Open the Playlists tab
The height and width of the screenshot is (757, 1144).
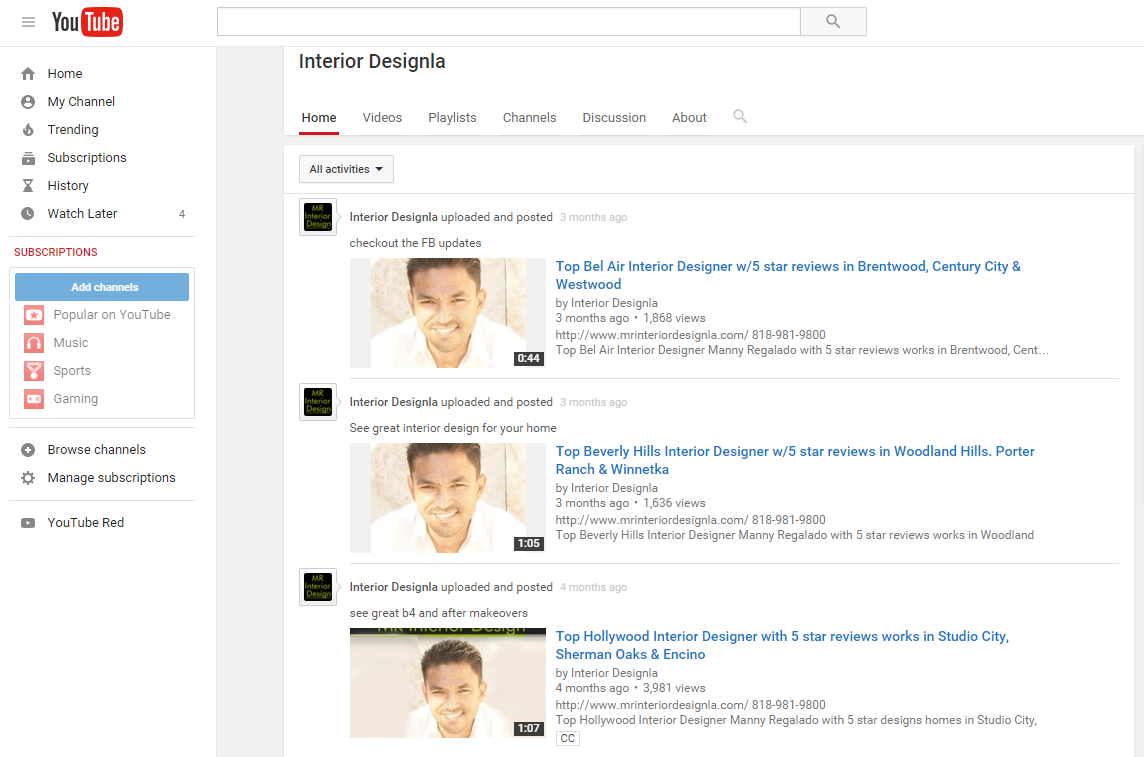(x=452, y=118)
